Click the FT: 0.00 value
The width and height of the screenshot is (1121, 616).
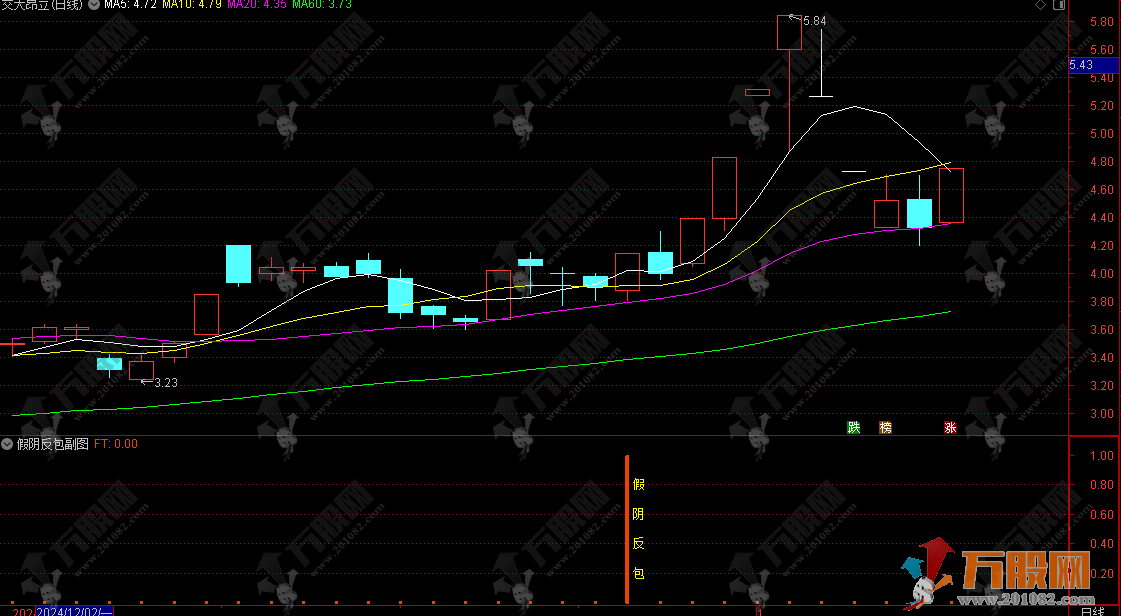point(116,444)
